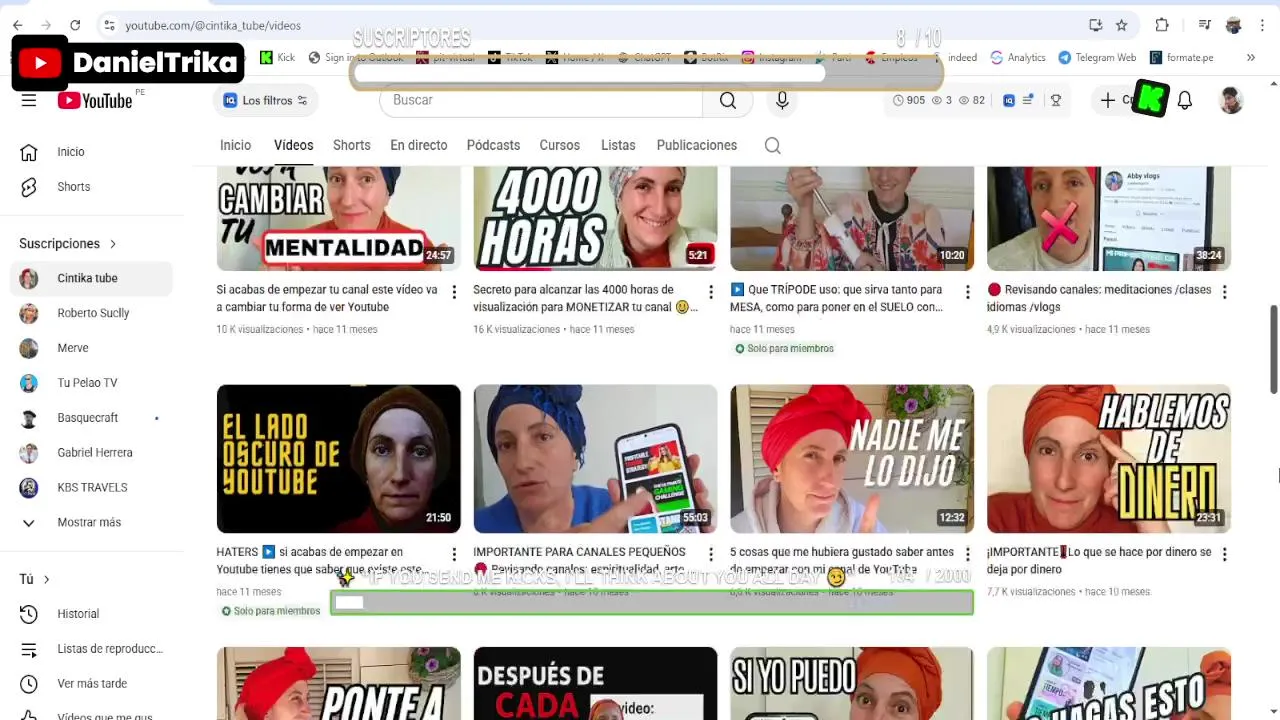Play the '4000 HORAS' video thumbnail
Viewport: 1280px width, 720px height.
tap(595, 218)
